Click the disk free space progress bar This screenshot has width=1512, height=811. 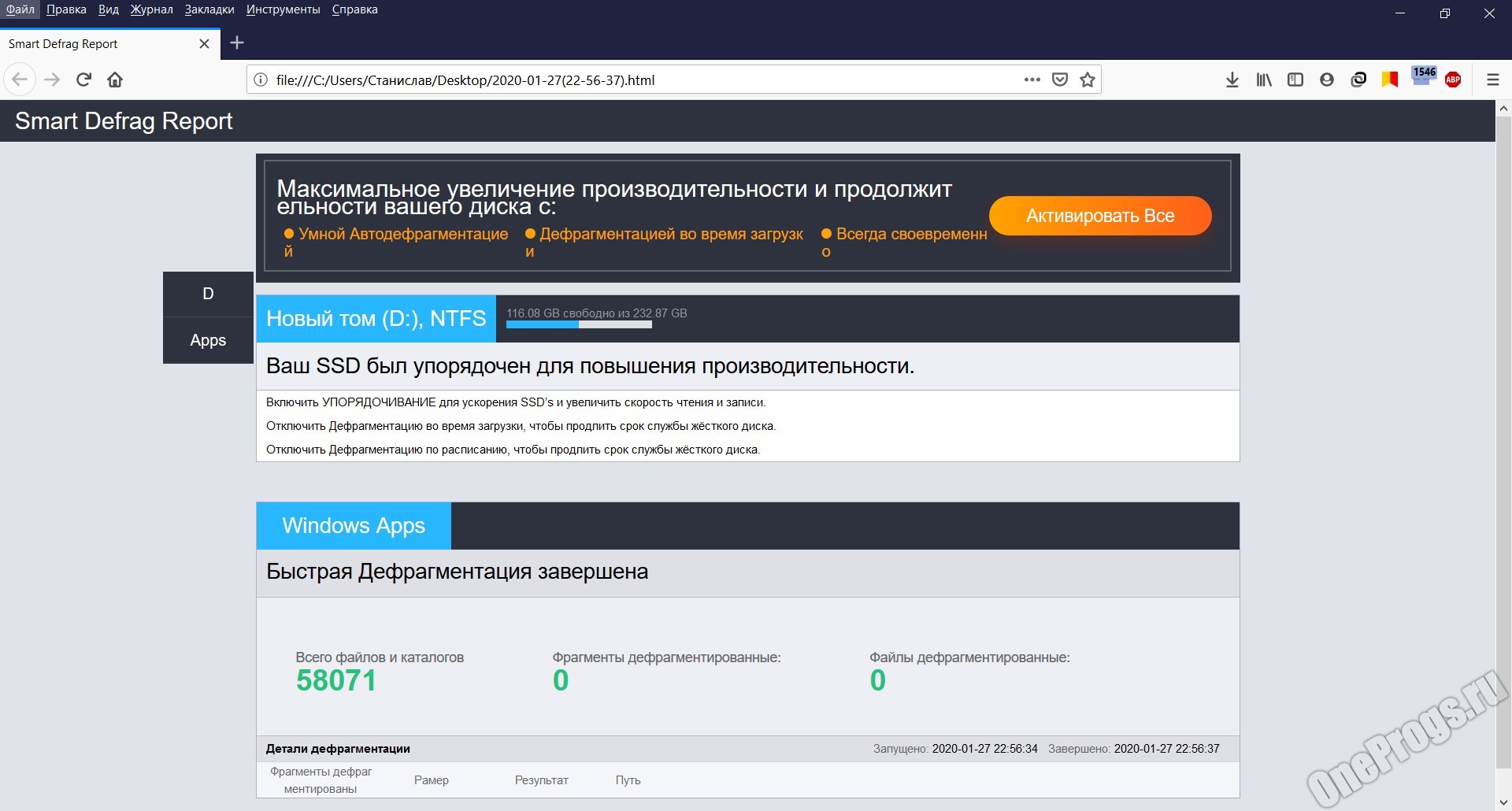coord(579,324)
